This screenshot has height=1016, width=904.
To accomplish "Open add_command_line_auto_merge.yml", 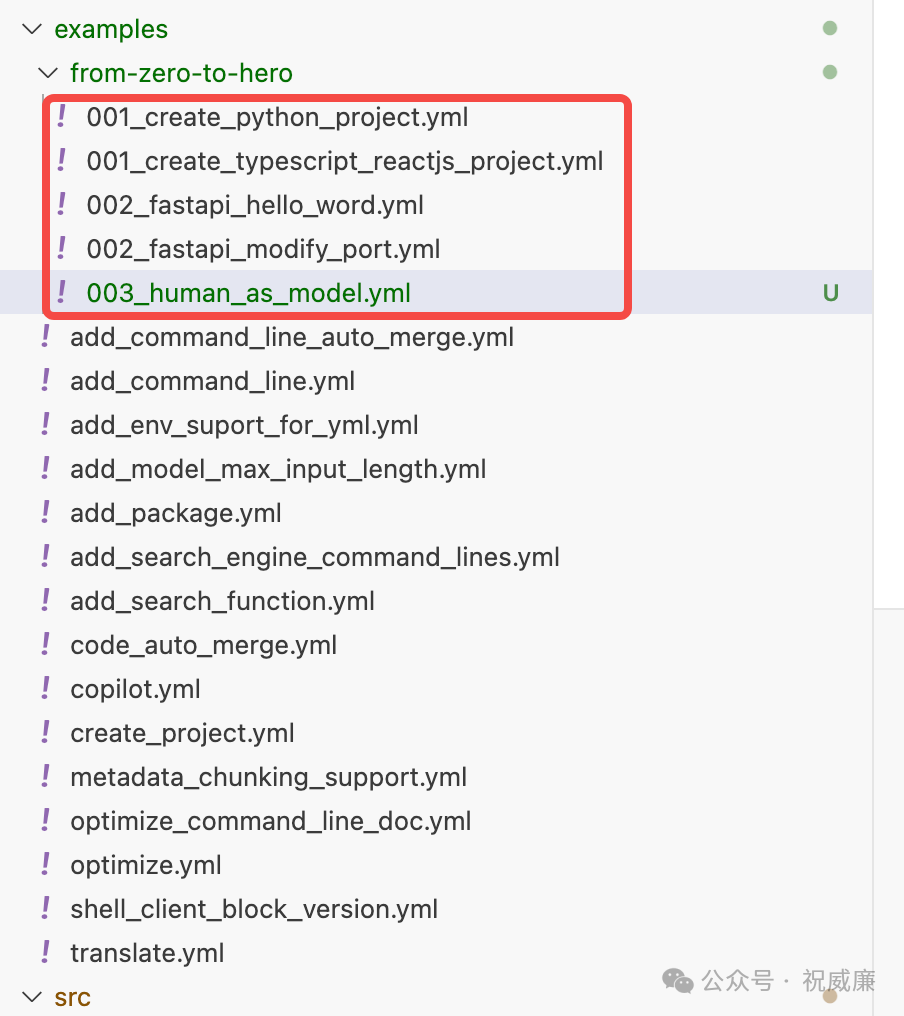I will coord(292,338).
